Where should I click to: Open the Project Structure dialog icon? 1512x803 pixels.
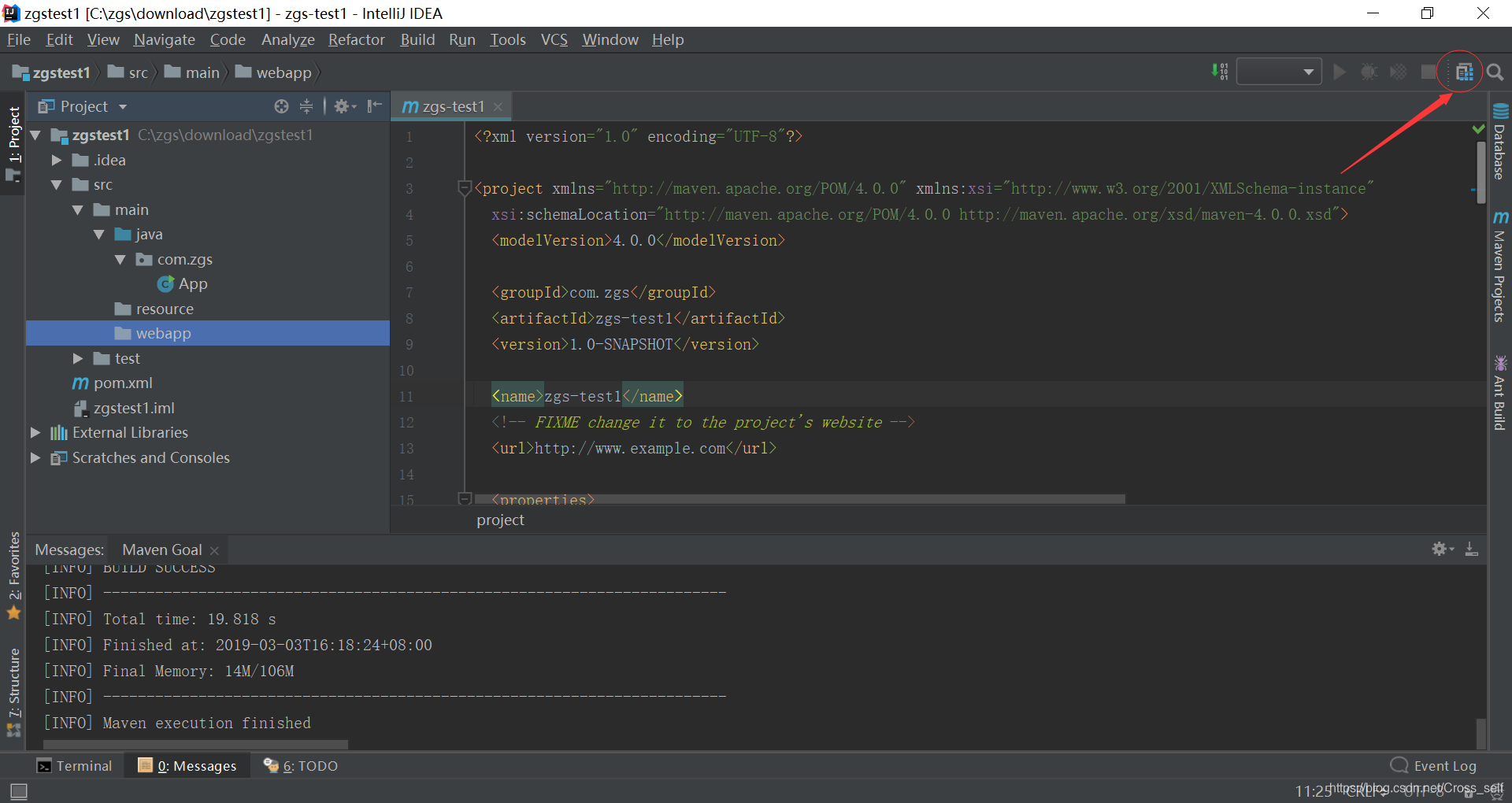point(1464,72)
